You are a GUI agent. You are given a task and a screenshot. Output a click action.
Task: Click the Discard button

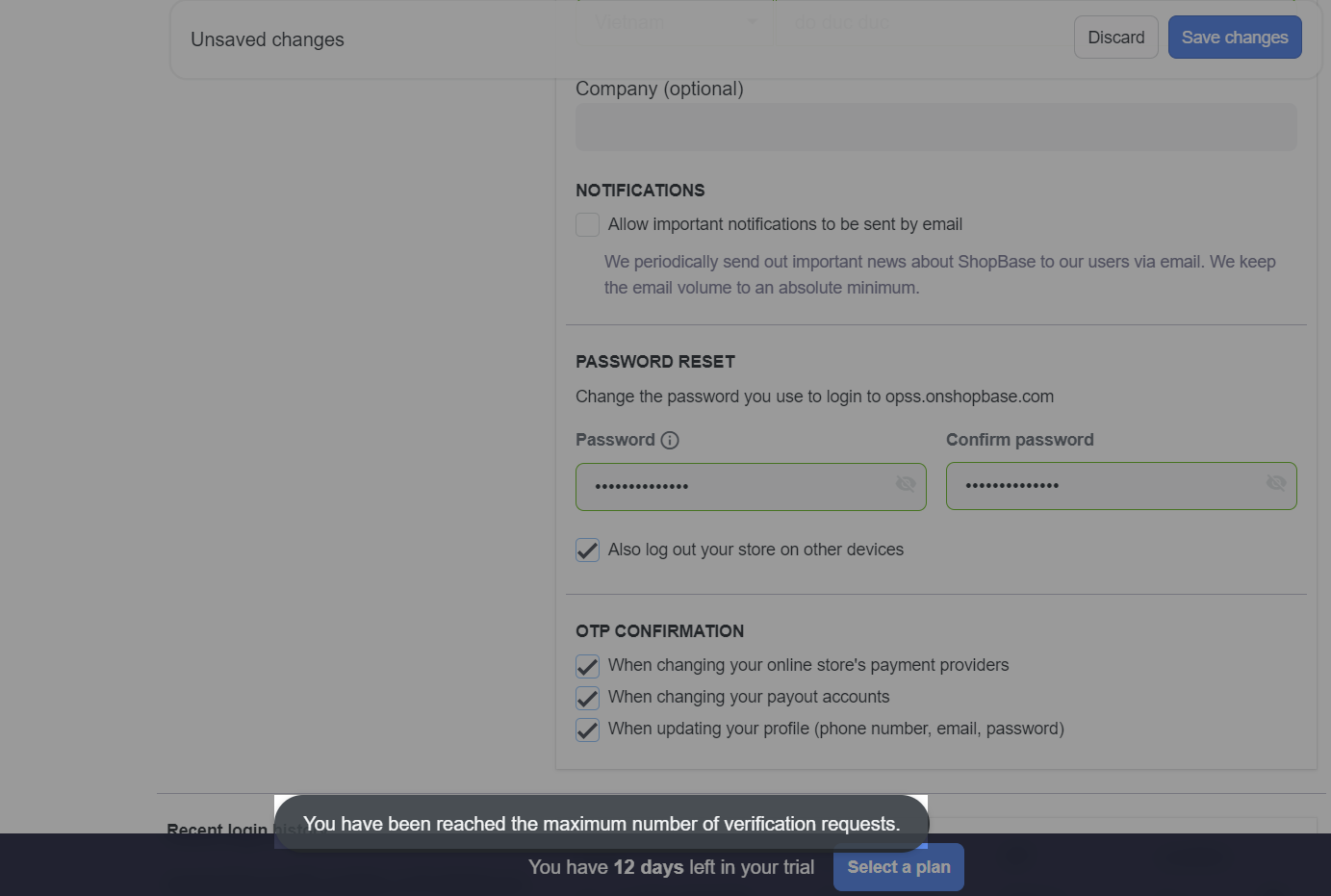tap(1115, 38)
